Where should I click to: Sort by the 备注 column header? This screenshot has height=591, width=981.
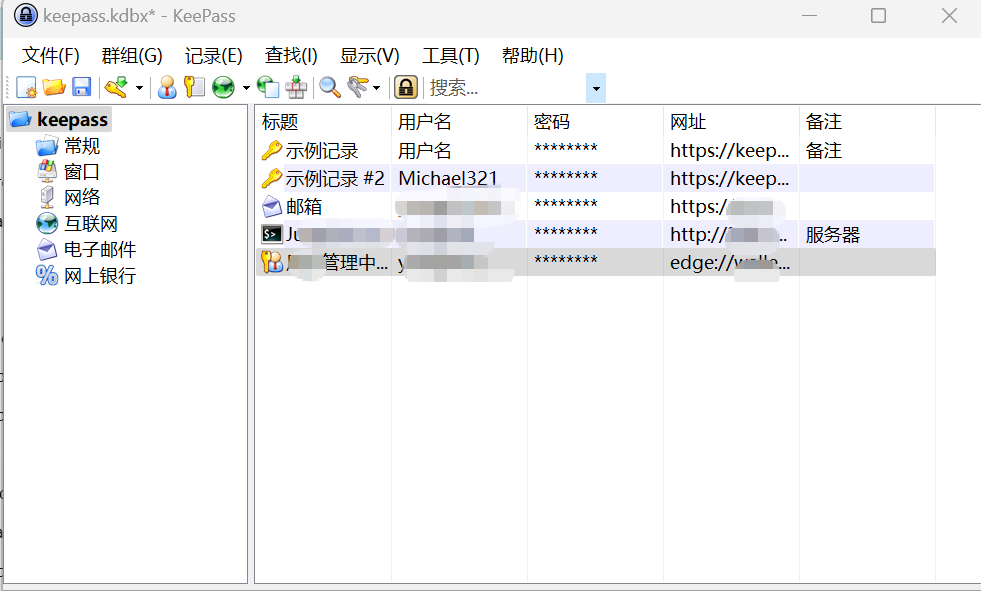pyautogui.click(x=867, y=121)
